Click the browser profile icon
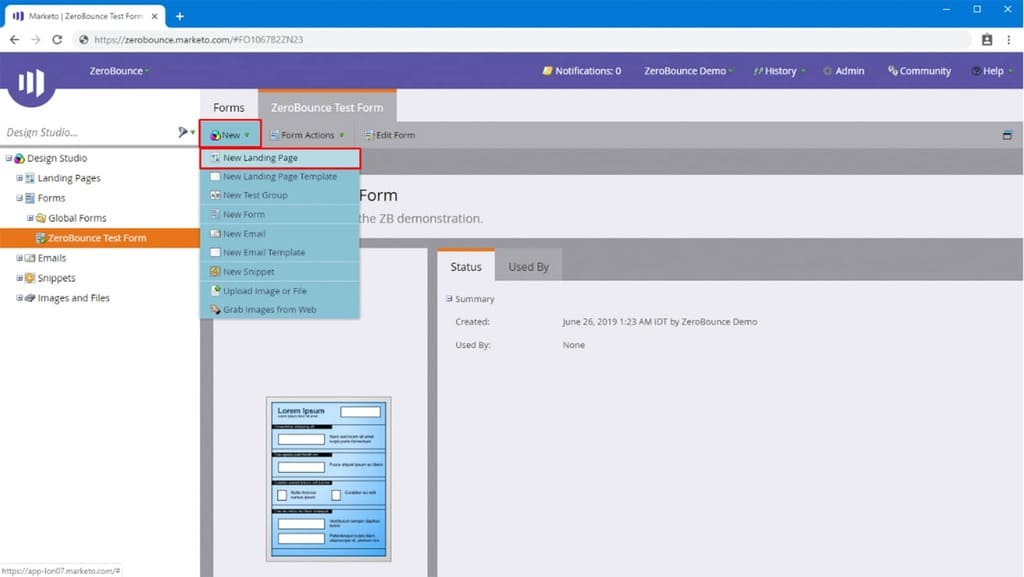Image resolution: width=1024 pixels, height=577 pixels. pyautogui.click(x=987, y=40)
